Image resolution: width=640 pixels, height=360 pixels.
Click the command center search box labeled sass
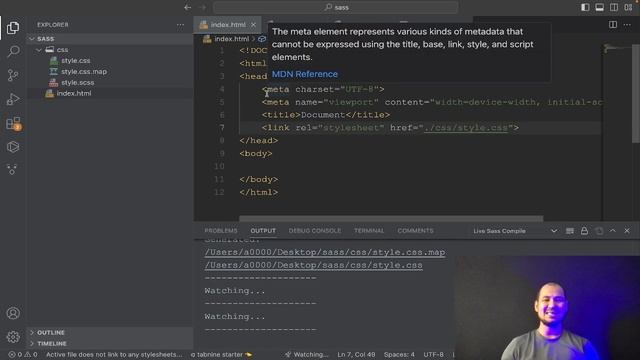[336, 7]
